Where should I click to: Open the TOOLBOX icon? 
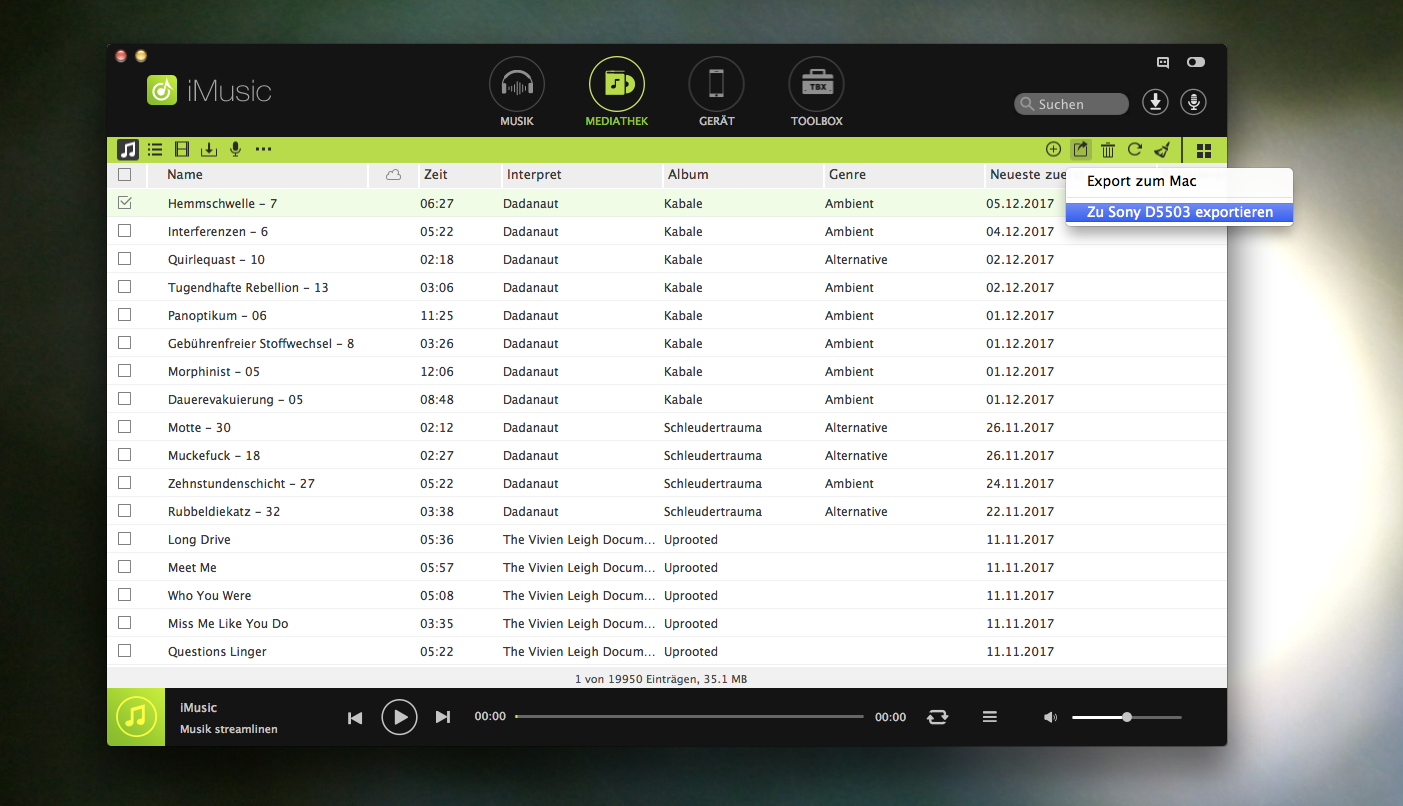click(x=817, y=85)
